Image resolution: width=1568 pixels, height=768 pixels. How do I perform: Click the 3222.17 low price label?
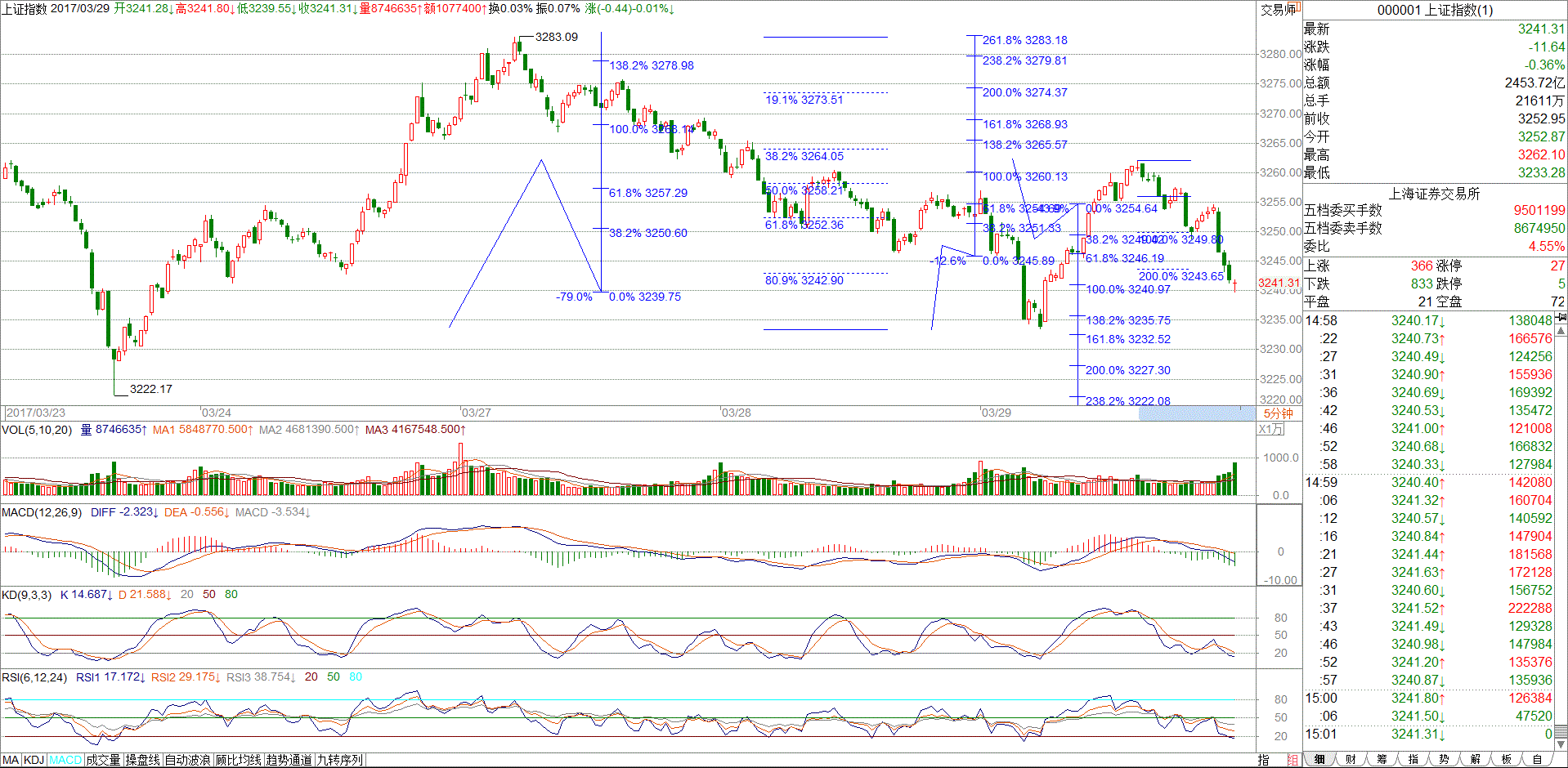(x=151, y=389)
